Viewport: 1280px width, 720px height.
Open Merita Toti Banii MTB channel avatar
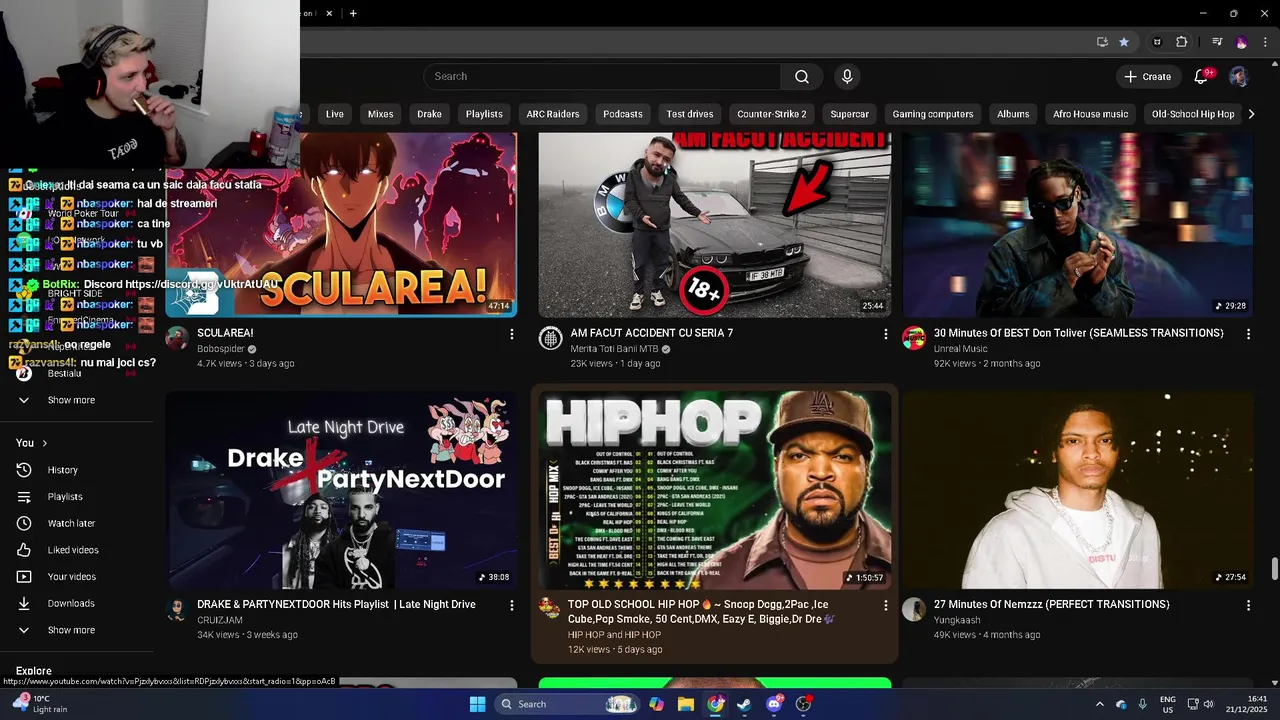[x=550, y=338]
